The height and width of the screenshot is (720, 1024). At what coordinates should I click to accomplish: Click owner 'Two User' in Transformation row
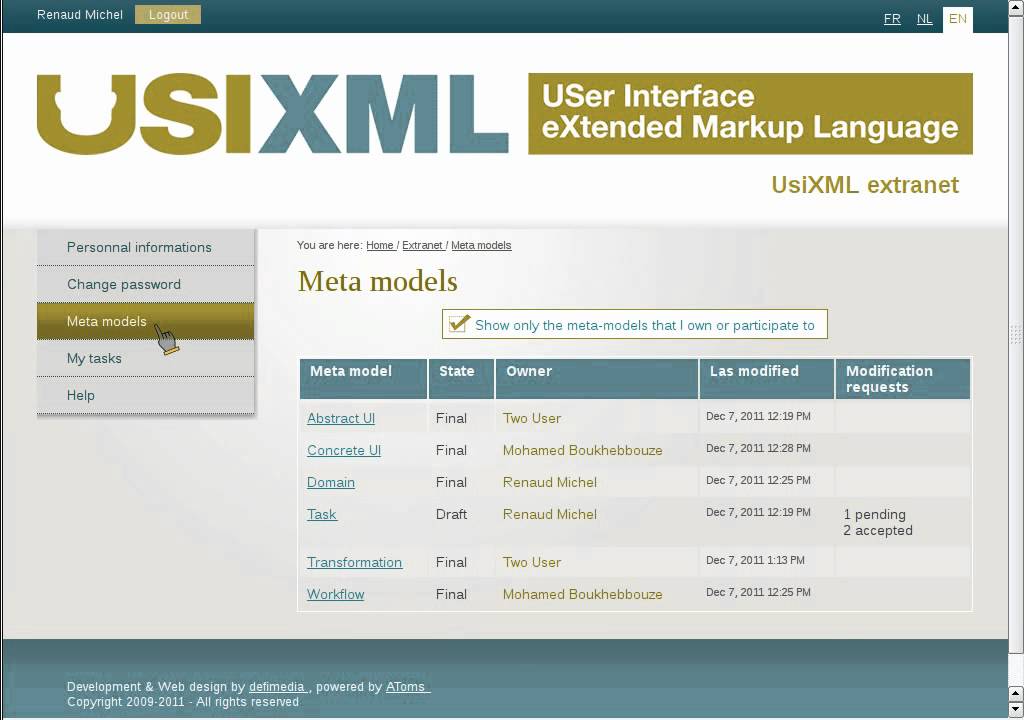532,562
